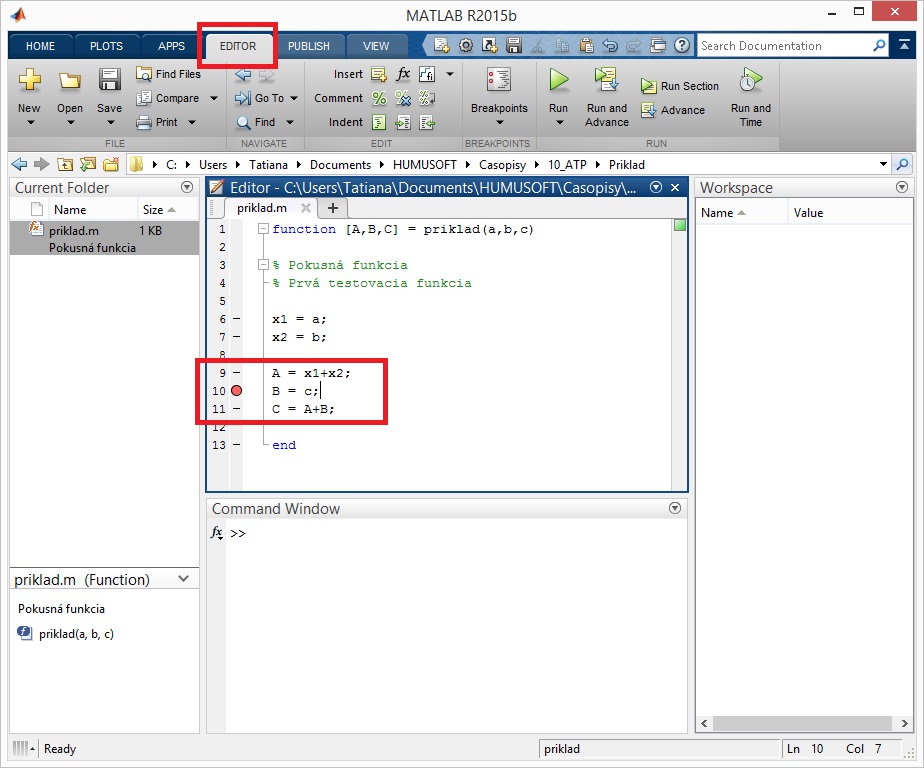Click the Undo arrow in quick access toolbar

tap(610, 45)
